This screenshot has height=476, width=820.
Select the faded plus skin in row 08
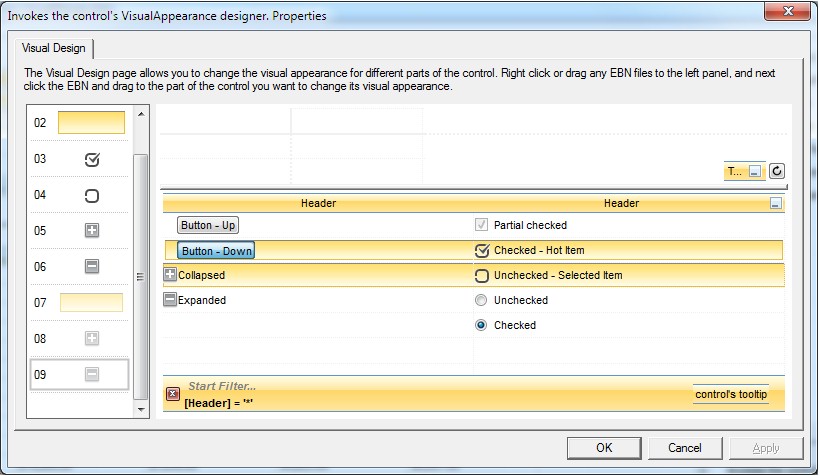pyautogui.click(x=92, y=339)
